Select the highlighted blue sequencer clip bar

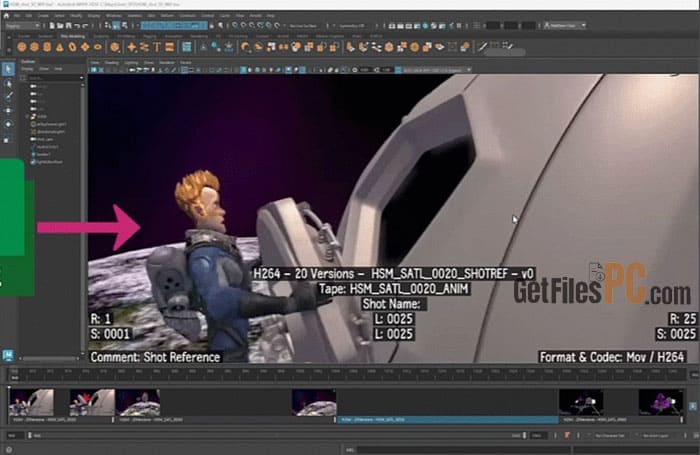pyautogui.click(x=447, y=420)
